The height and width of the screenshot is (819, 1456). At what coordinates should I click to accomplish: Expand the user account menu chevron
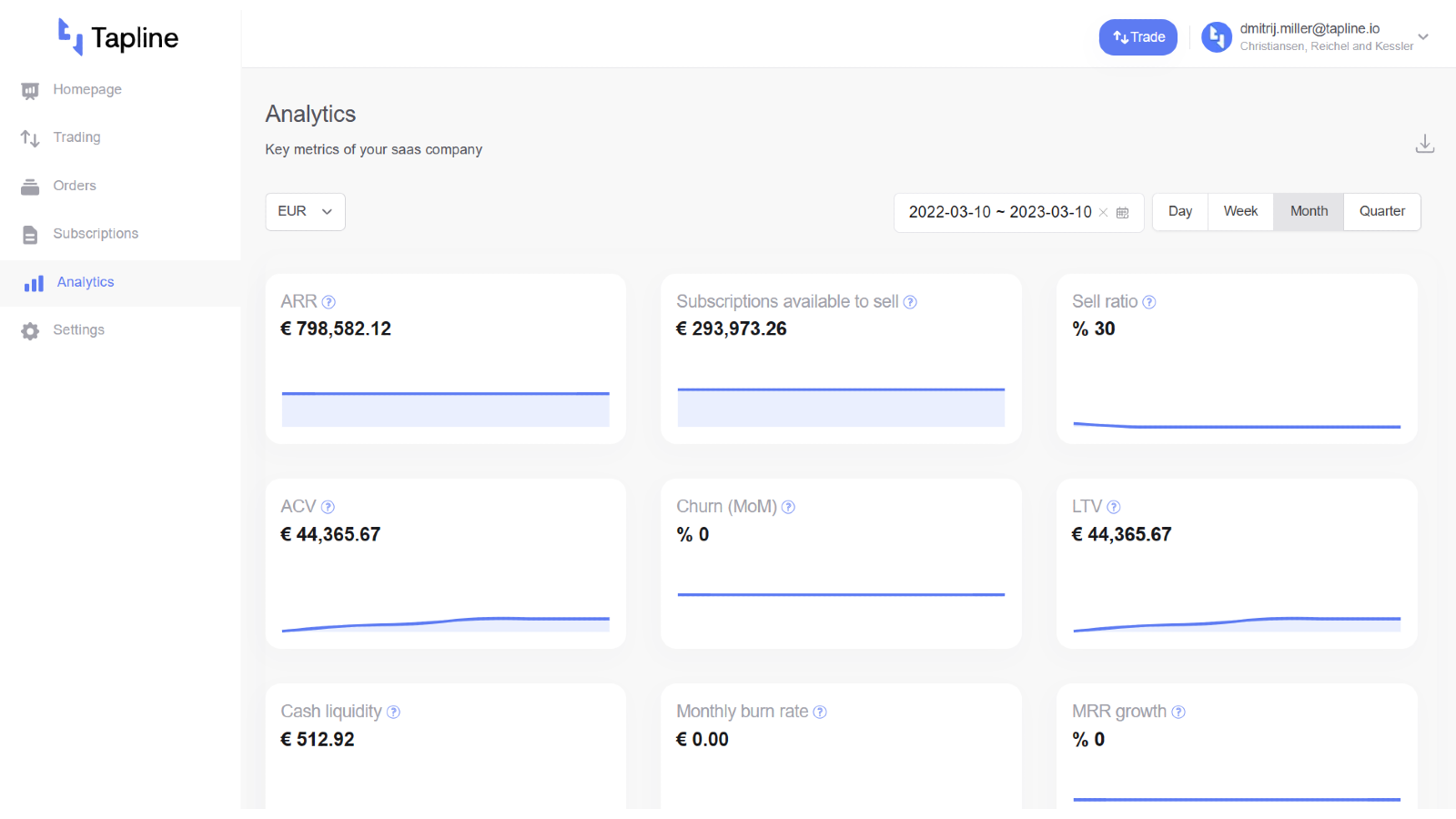[x=1423, y=37]
